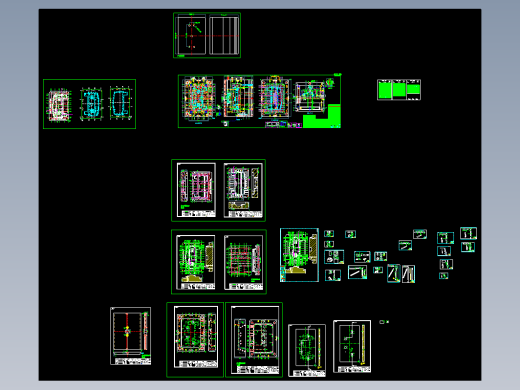Select the first colorful assembly plan view

198,98
